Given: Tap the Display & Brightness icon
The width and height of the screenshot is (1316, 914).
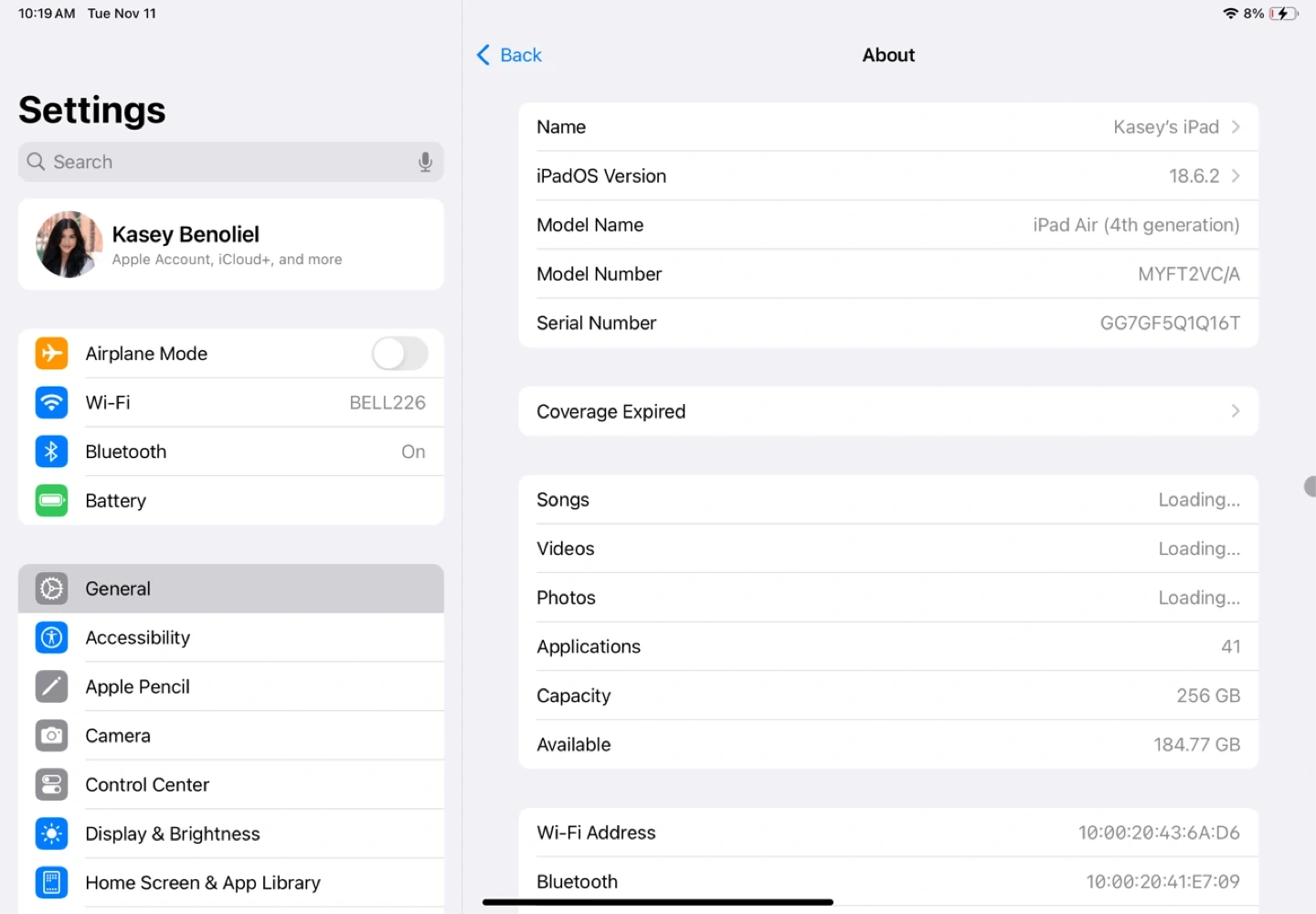Looking at the screenshot, I should coord(51,834).
